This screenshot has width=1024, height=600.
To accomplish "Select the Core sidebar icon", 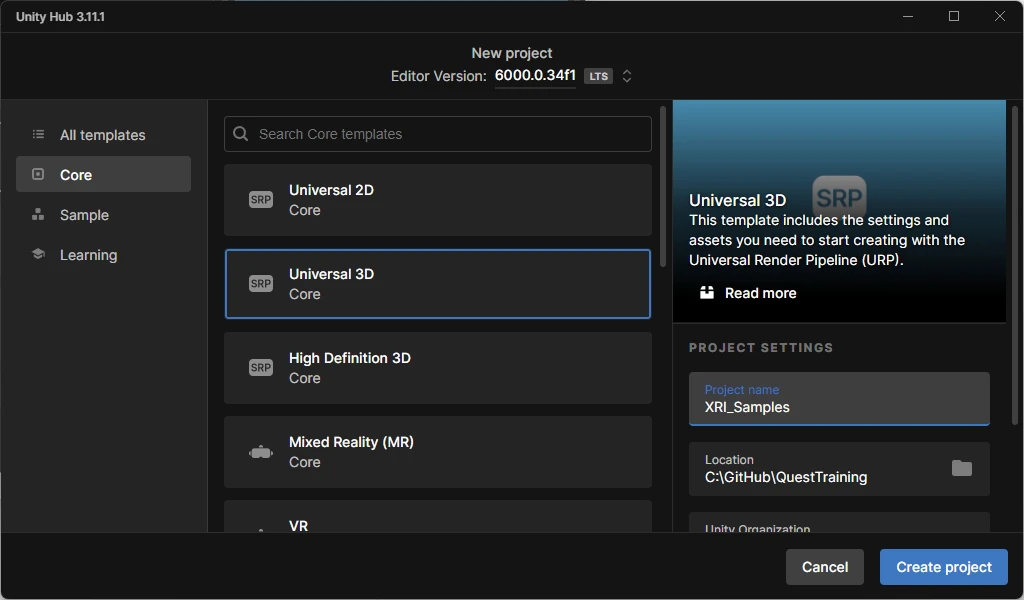I will [40, 174].
